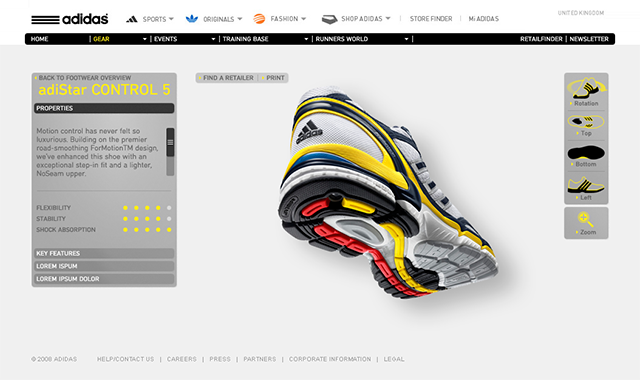640x380 pixels.
Task: Click the properties text scrollbar handle
Action: click(170, 142)
